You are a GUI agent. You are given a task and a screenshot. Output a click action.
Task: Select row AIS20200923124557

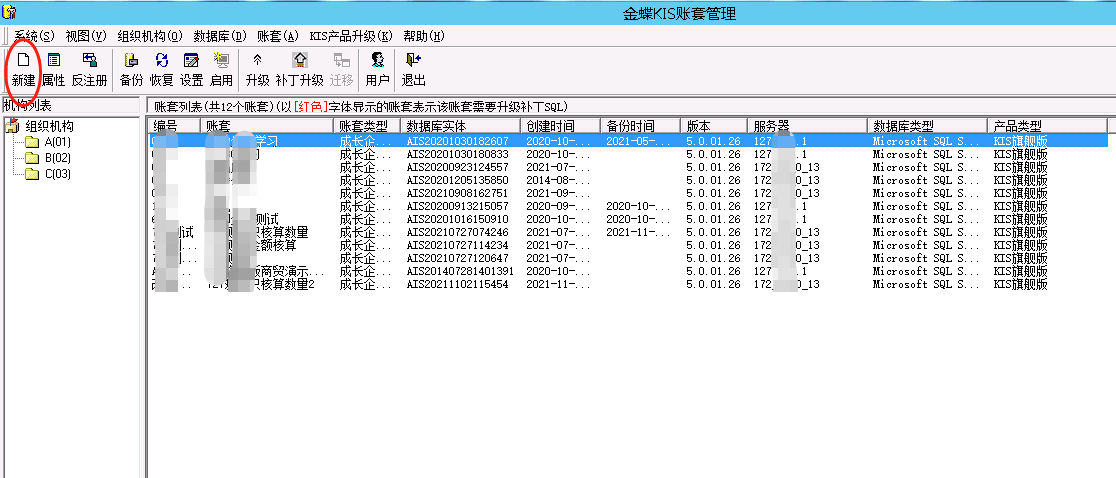point(627,167)
